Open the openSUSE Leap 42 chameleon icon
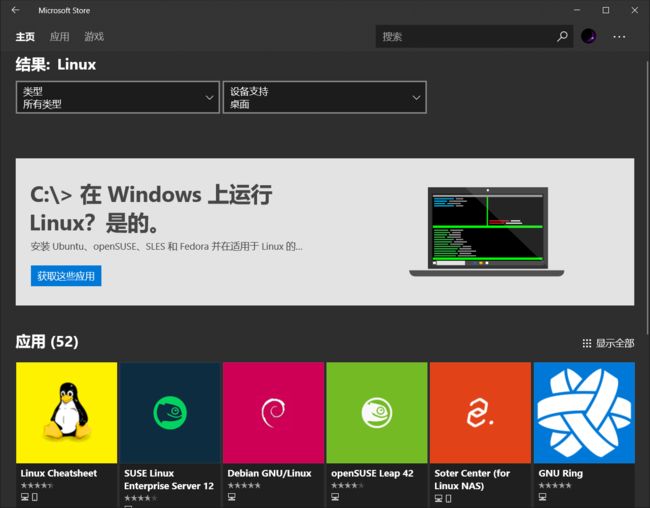Screen dimensions: 650x508 pos(377,413)
